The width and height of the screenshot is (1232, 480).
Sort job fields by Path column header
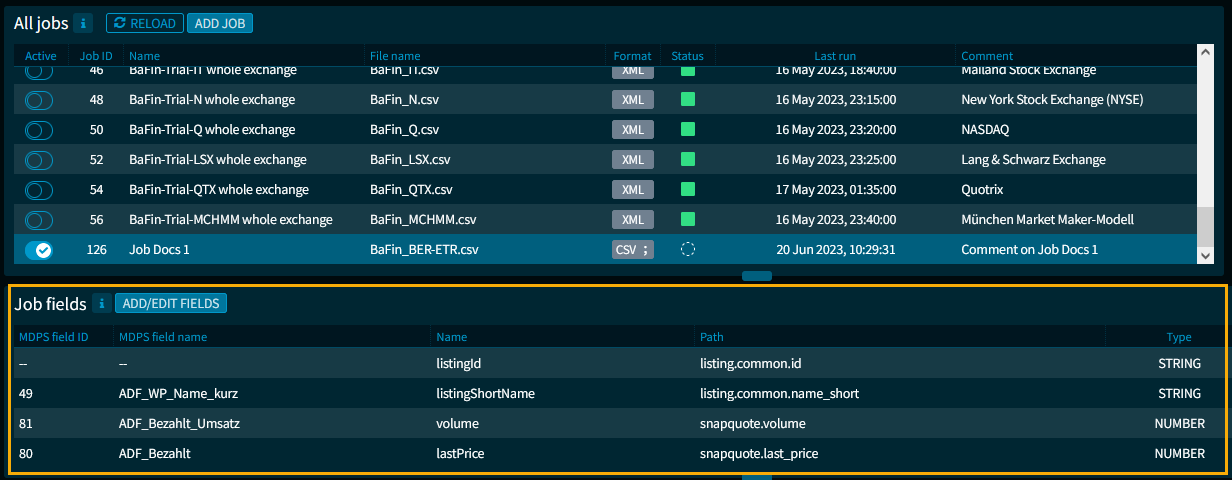tap(712, 337)
